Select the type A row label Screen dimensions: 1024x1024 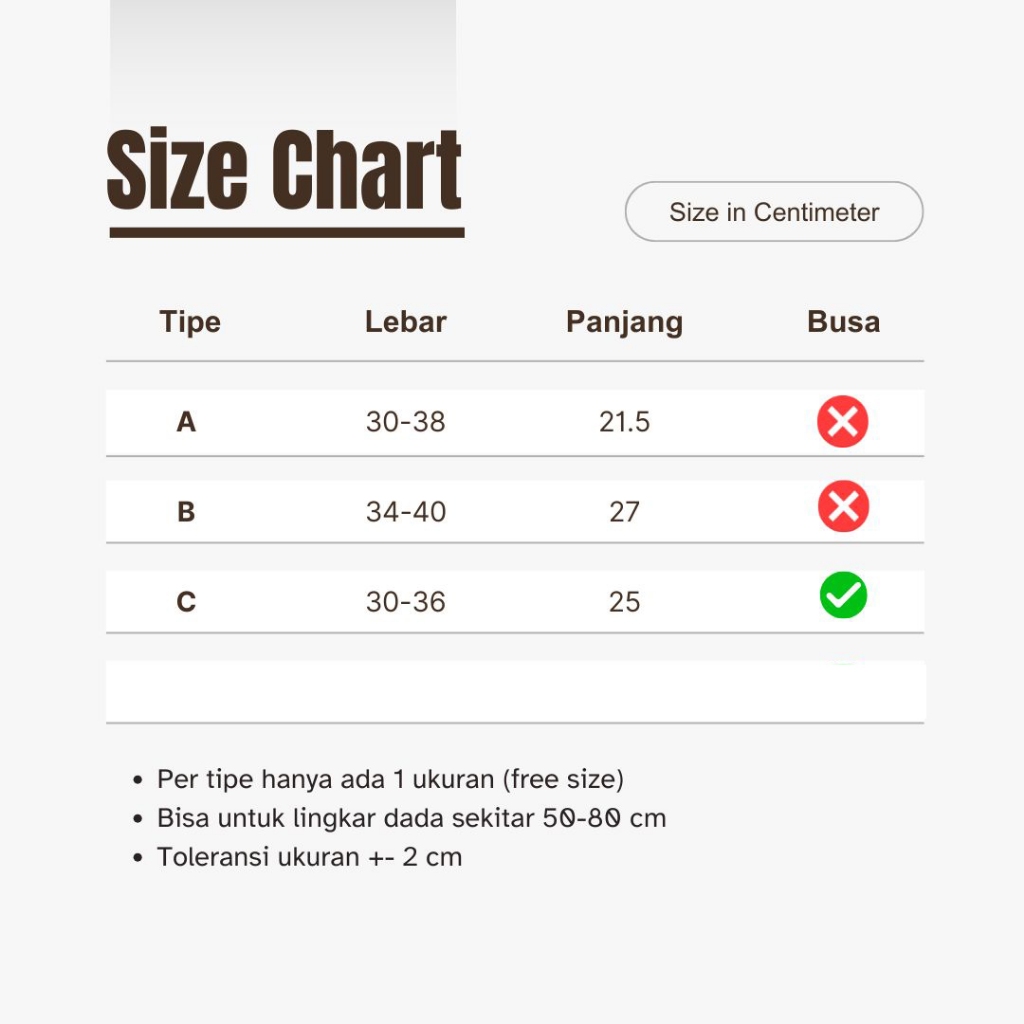point(186,422)
